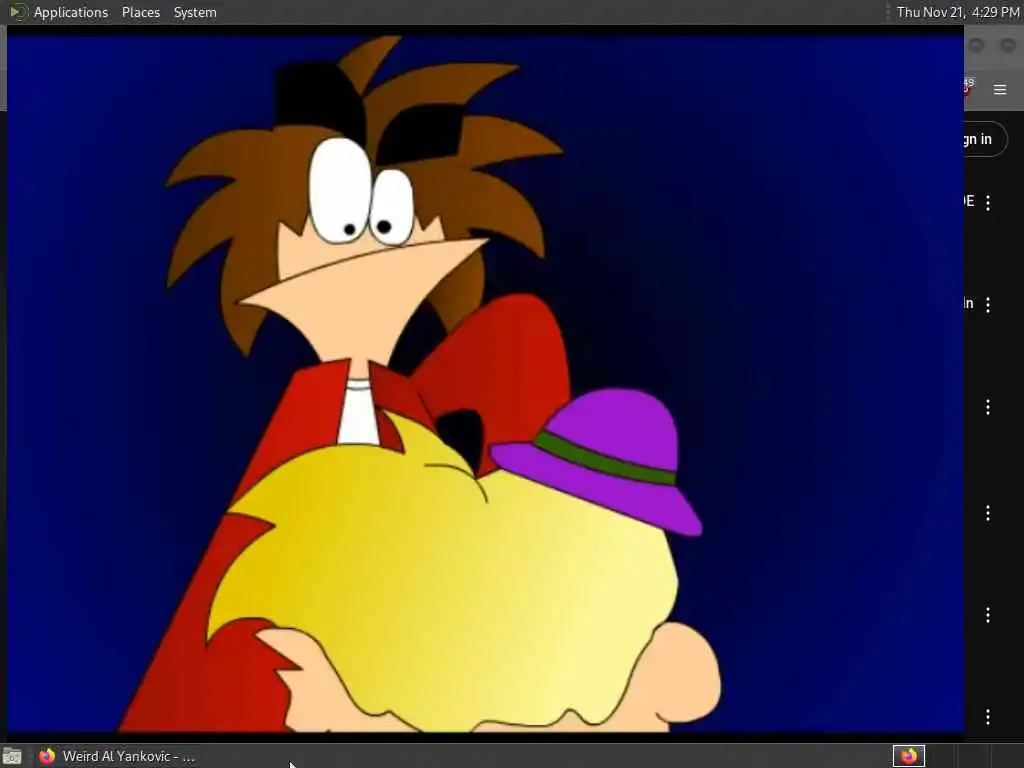This screenshot has height=768, width=1024.
Task: Open the Firefox hamburger menu
Action: tap(999, 89)
